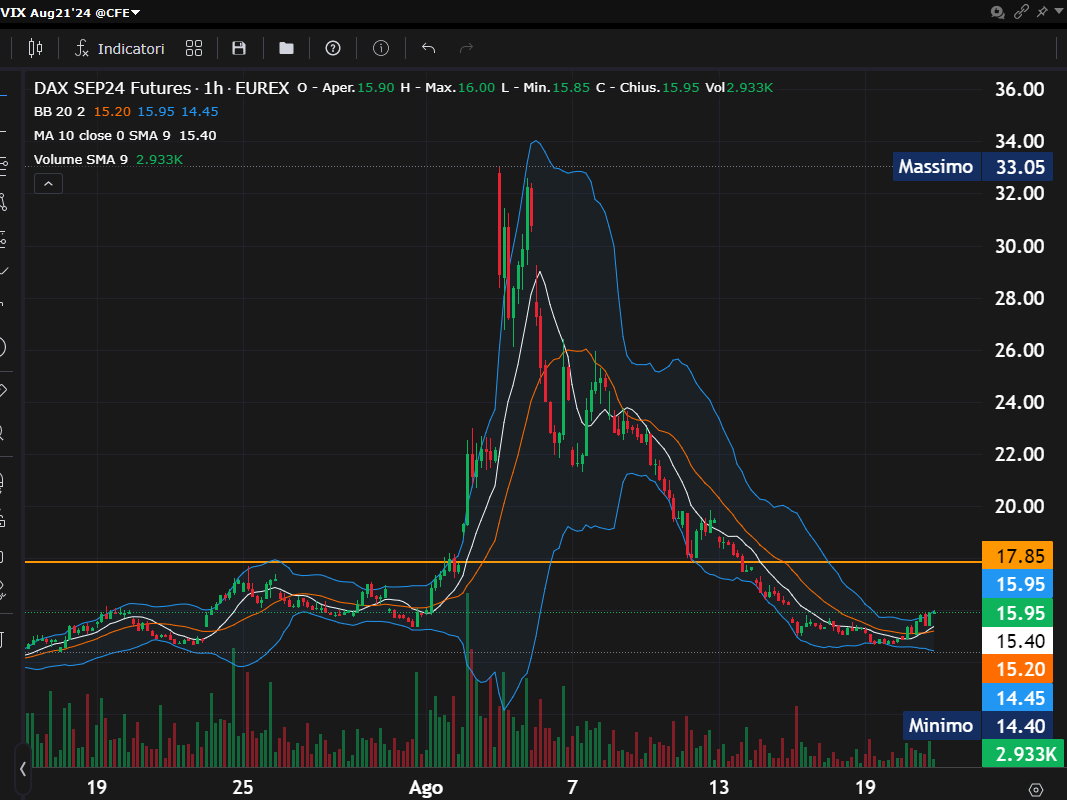The image size is (1067, 800).
Task: Open the candlestick chart type selector
Action: pyautogui.click(x=36, y=48)
